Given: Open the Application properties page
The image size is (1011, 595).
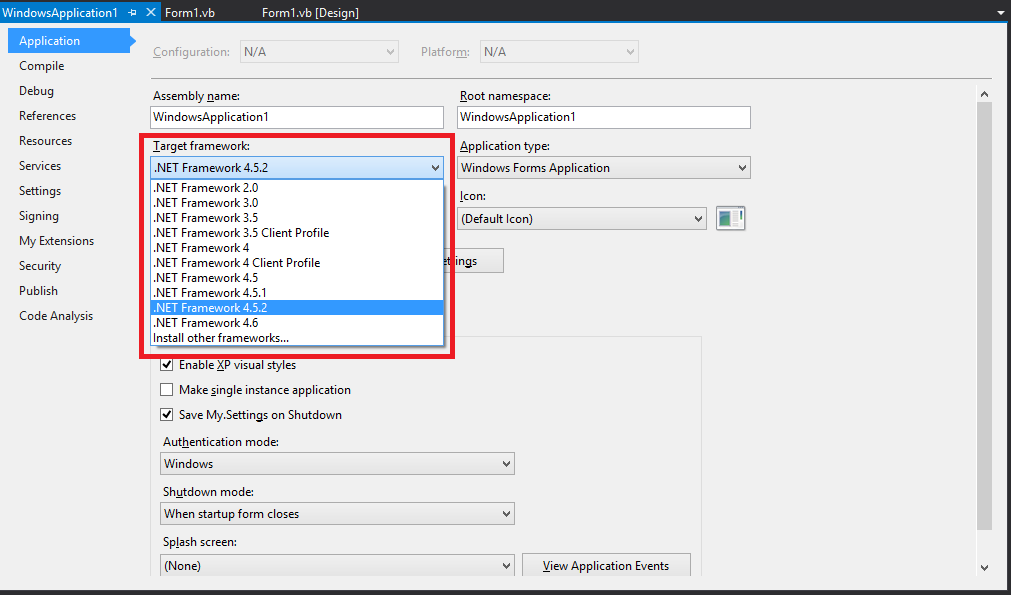Looking at the screenshot, I should [68, 41].
